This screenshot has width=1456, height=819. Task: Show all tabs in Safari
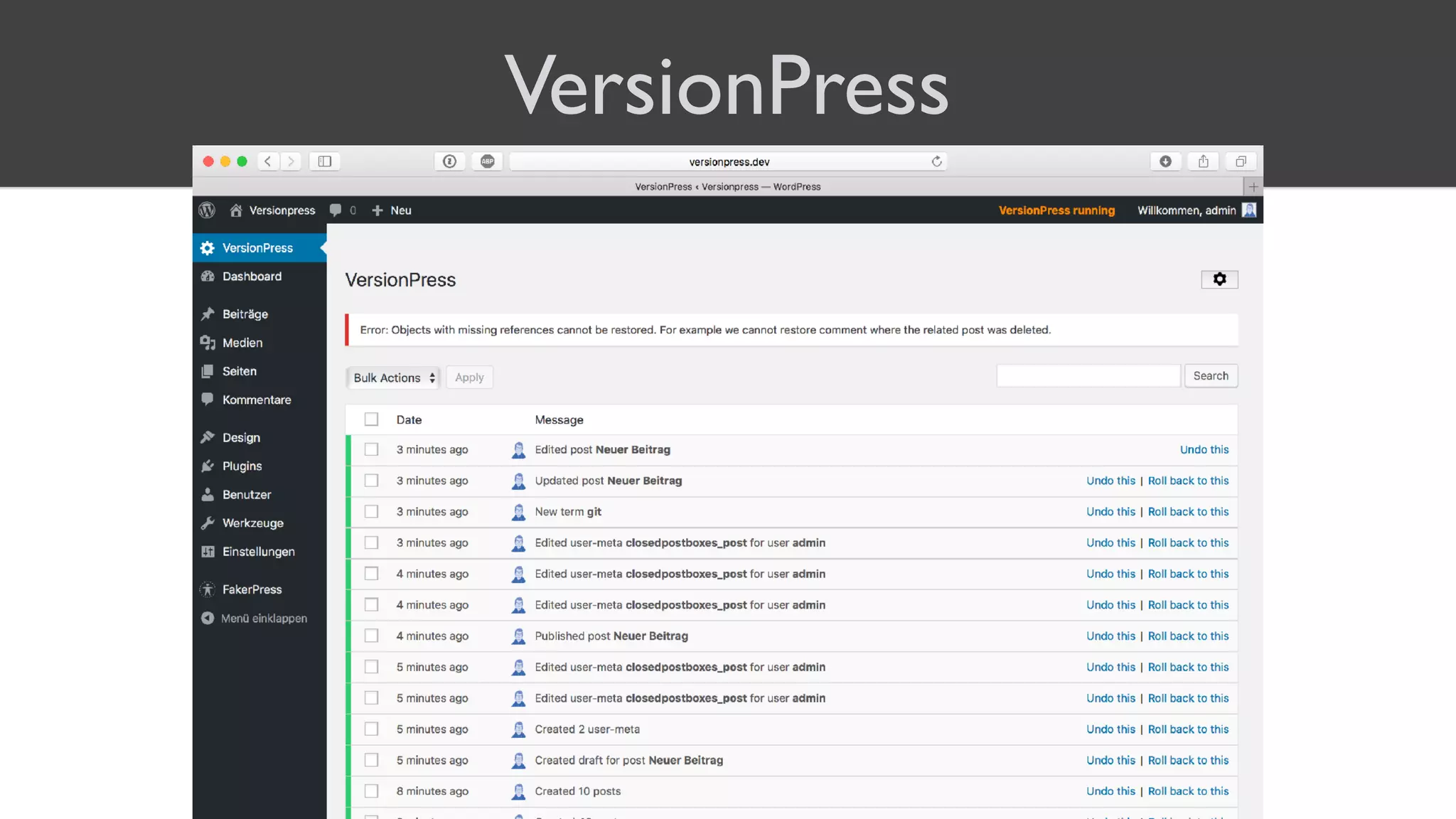(1241, 161)
